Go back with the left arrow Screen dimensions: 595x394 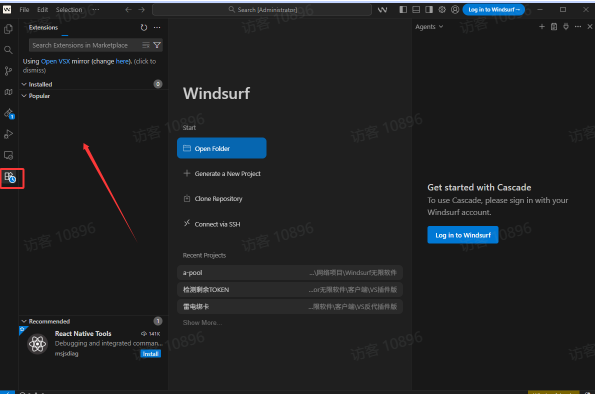[128, 9]
